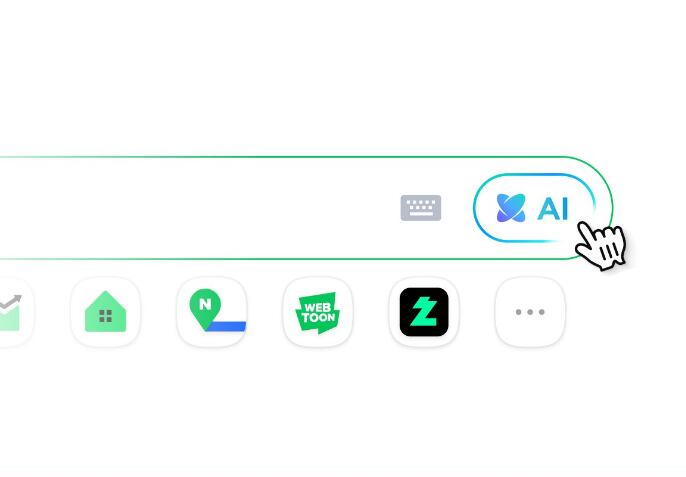Open the Naver Map shortcut icon

(x=212, y=312)
